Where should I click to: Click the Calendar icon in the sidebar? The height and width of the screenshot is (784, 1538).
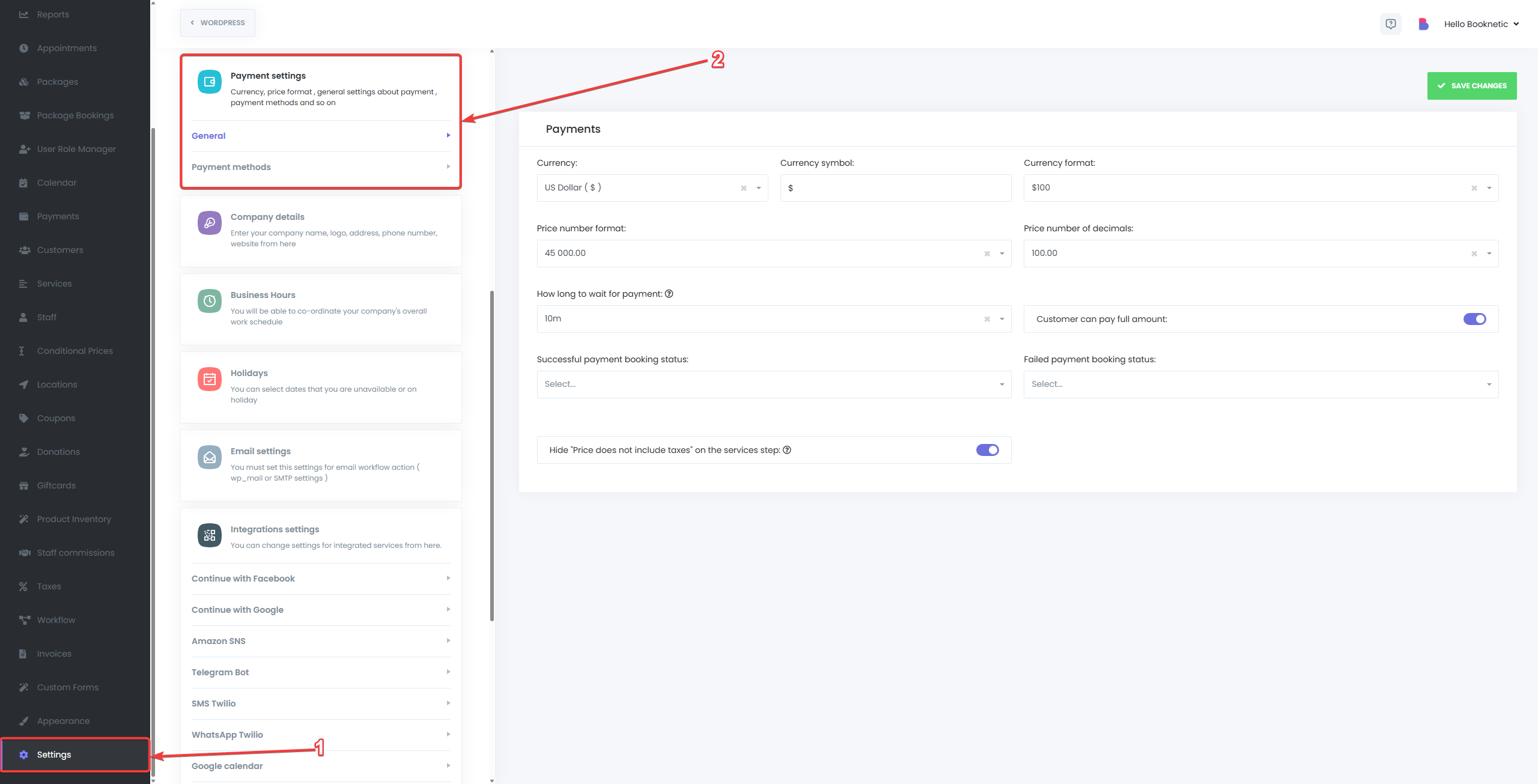pos(23,183)
